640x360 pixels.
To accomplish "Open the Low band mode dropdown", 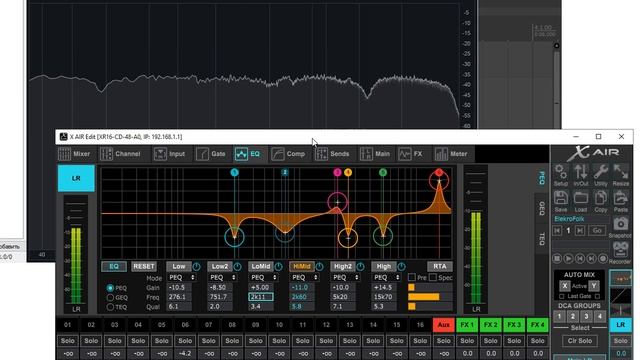I will click(x=181, y=278).
